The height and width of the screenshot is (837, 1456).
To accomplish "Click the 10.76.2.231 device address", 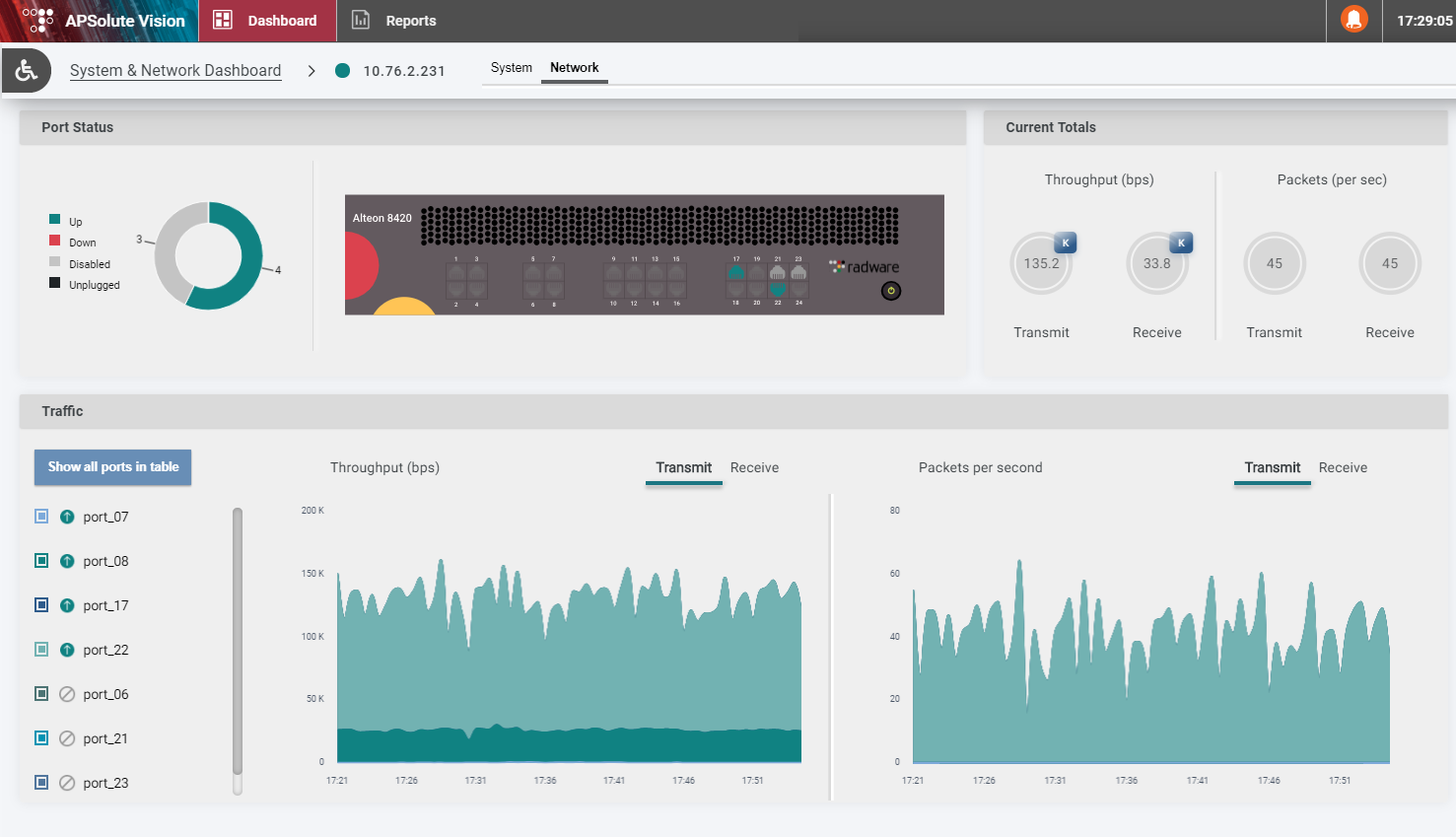I will tap(404, 71).
